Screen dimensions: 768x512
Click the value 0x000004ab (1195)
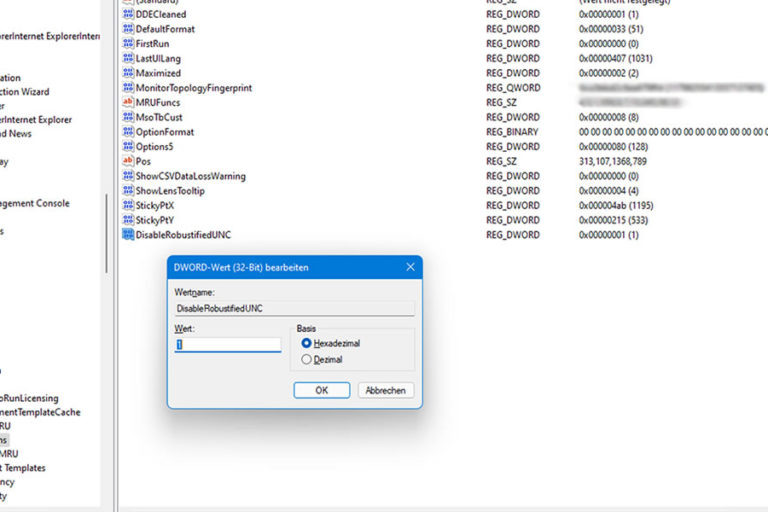coord(616,205)
